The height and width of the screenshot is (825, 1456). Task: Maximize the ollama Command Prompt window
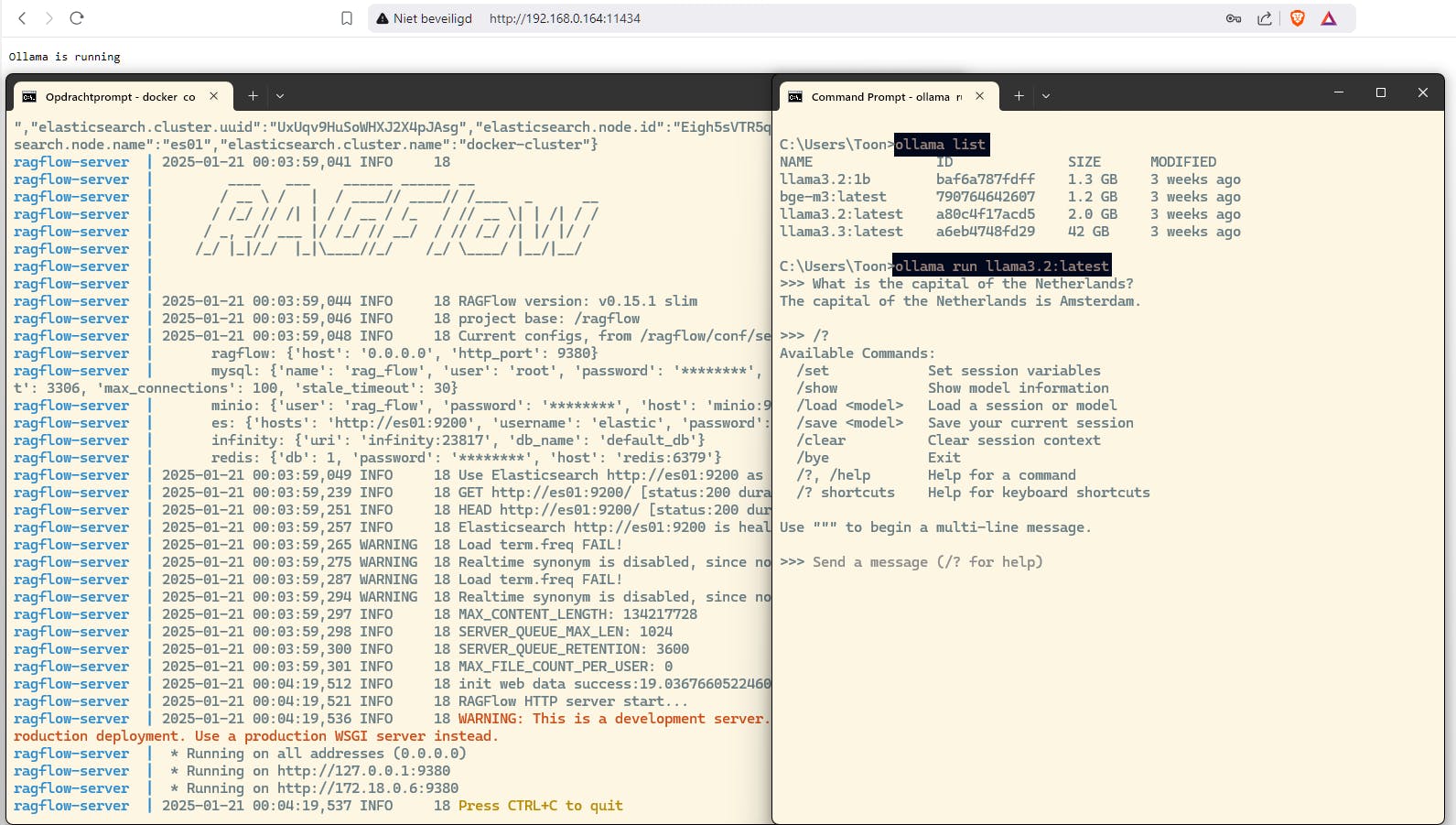click(x=1381, y=92)
